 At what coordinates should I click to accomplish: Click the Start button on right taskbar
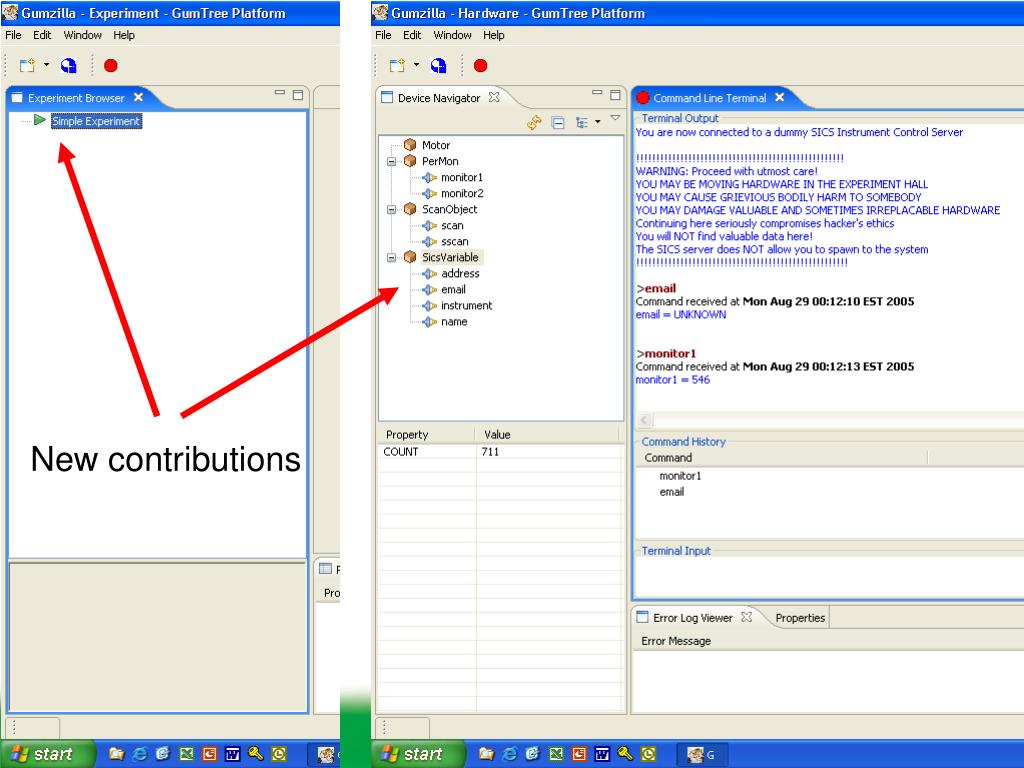pos(418,754)
